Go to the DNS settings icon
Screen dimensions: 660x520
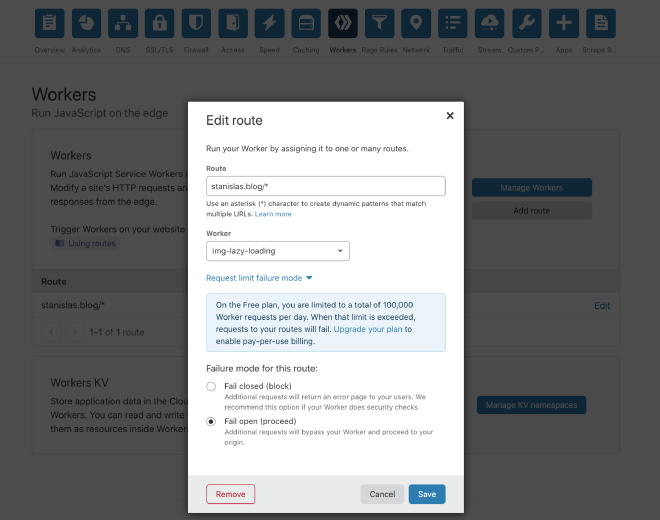[123, 23]
